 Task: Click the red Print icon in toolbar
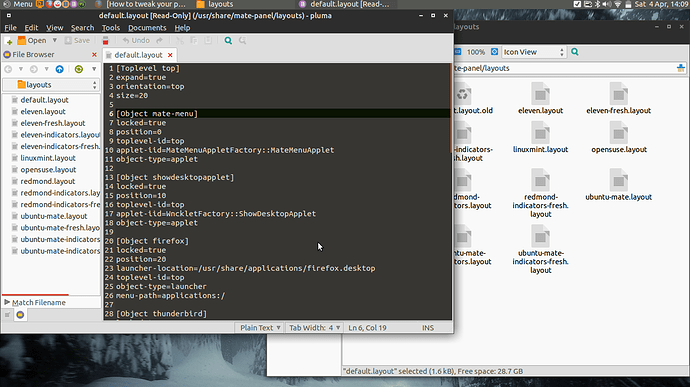[x=106, y=41]
